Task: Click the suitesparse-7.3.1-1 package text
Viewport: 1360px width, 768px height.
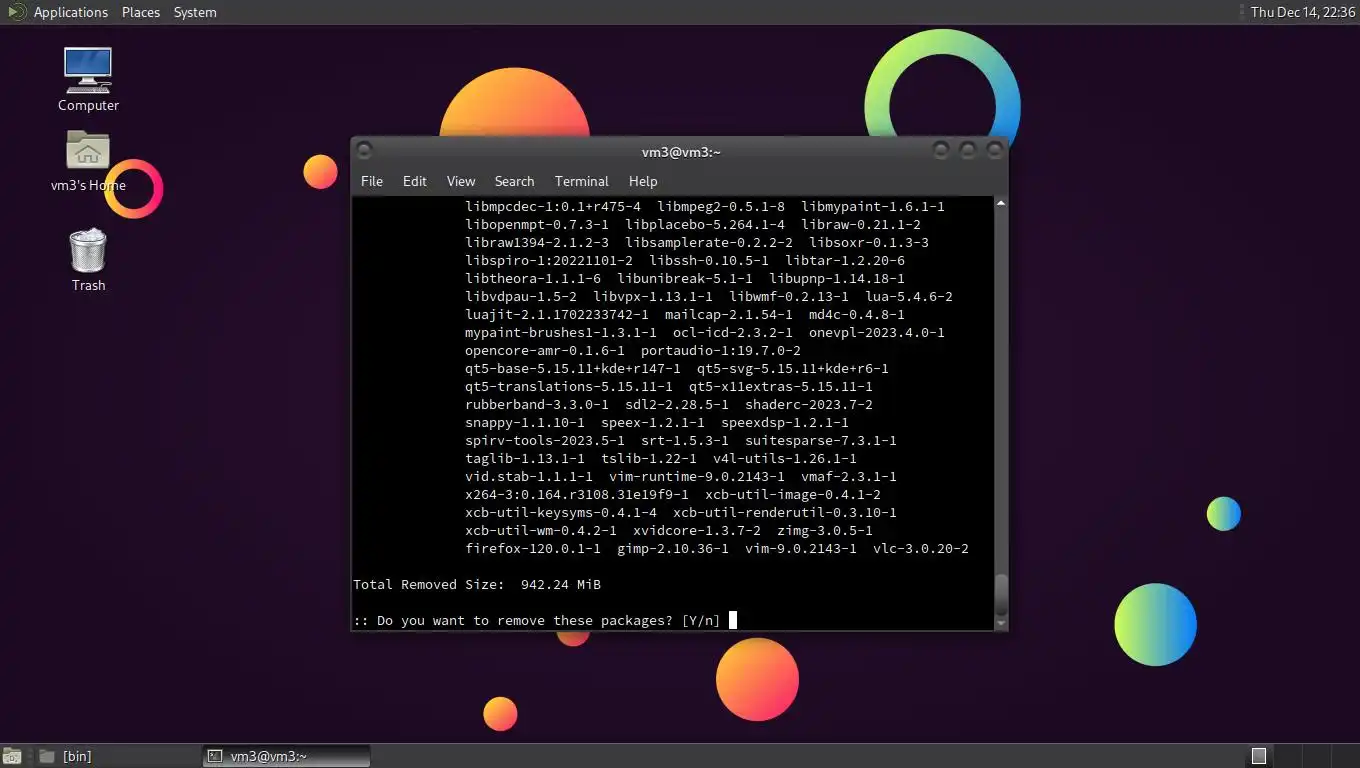Action: tap(821, 441)
